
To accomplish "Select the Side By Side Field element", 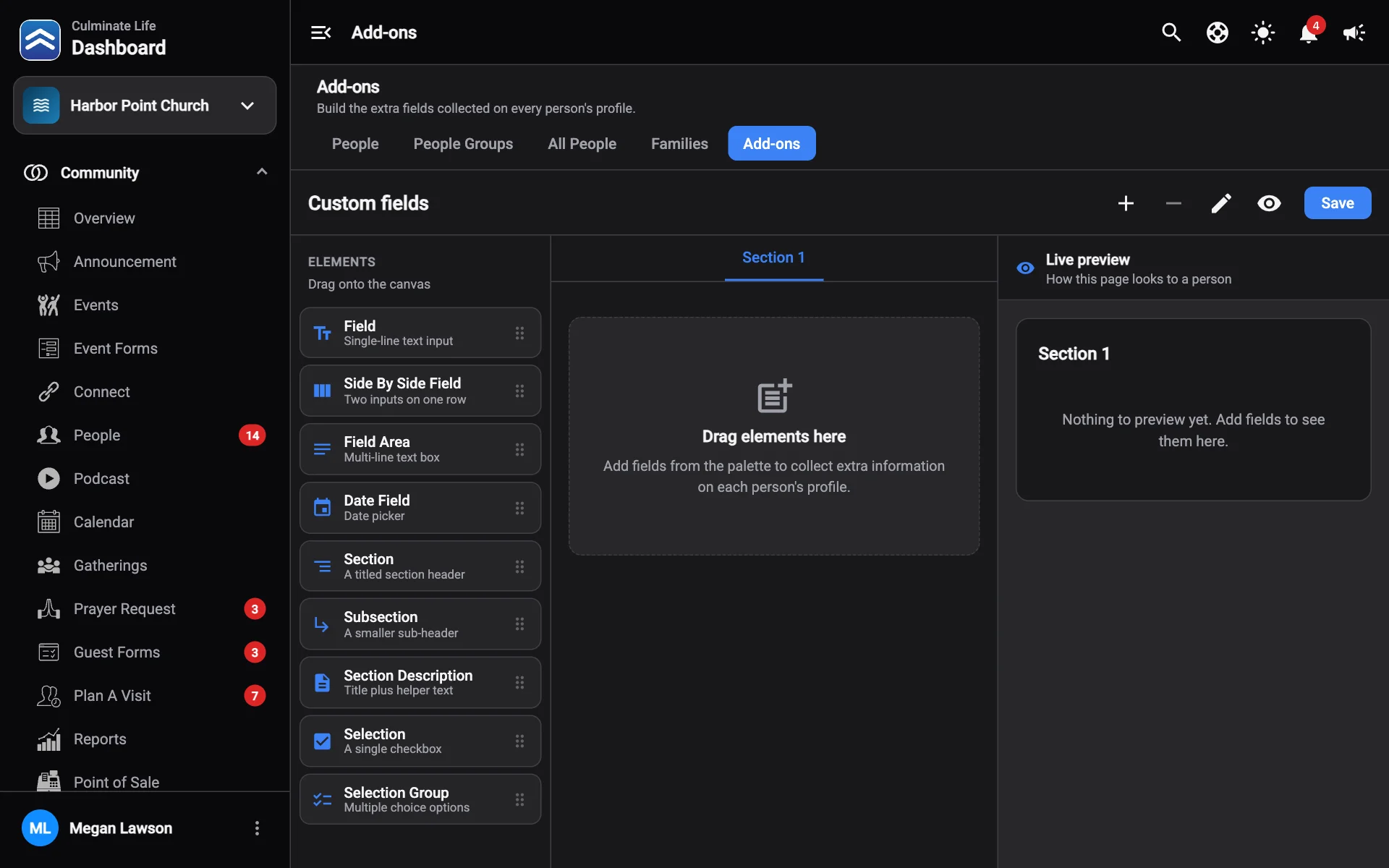I will 420,391.
